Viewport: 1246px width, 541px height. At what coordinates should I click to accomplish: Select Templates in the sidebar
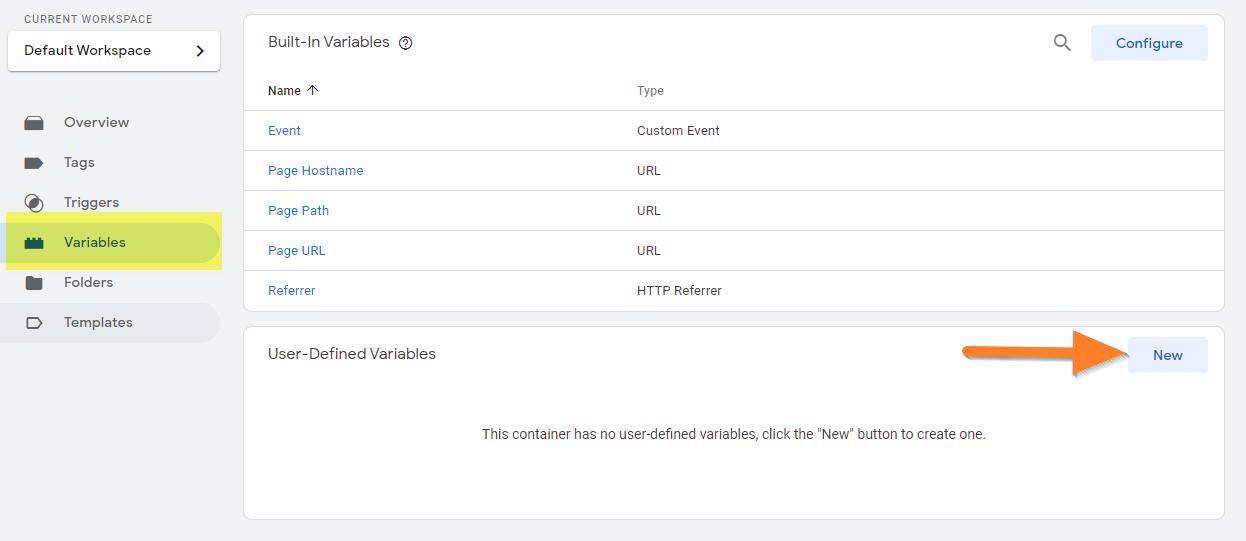click(98, 323)
